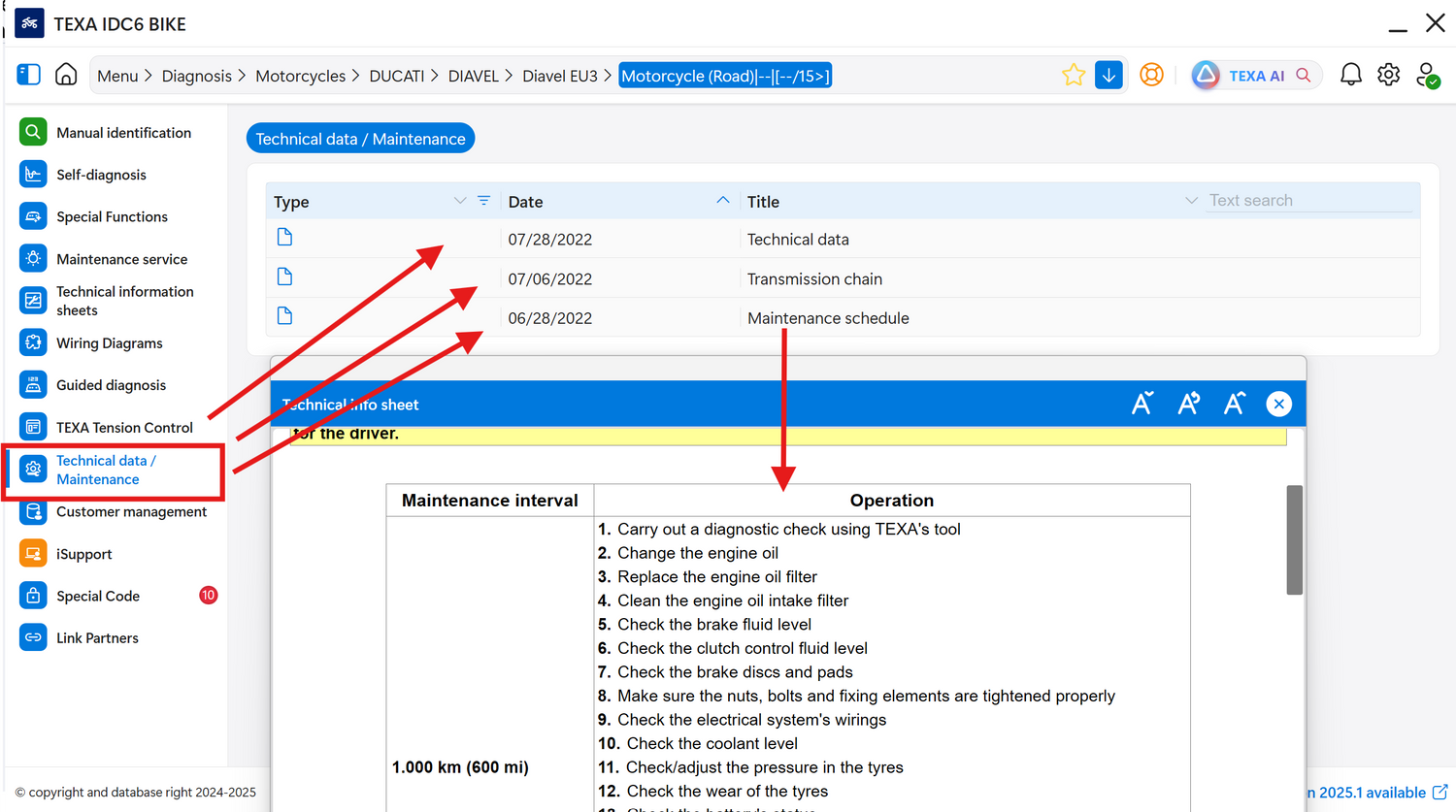The image size is (1456, 812).
Task: Click the Guided diagnosis icon
Action: pyautogui.click(x=33, y=385)
